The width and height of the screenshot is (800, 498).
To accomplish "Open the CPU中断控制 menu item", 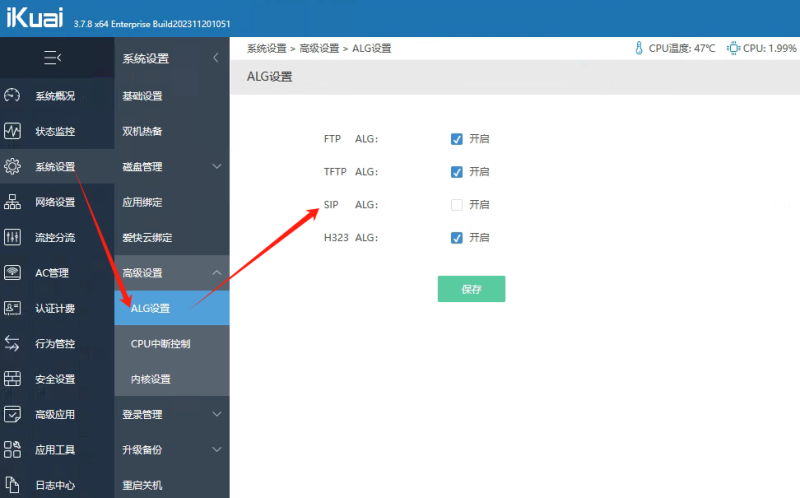I will tap(160, 344).
